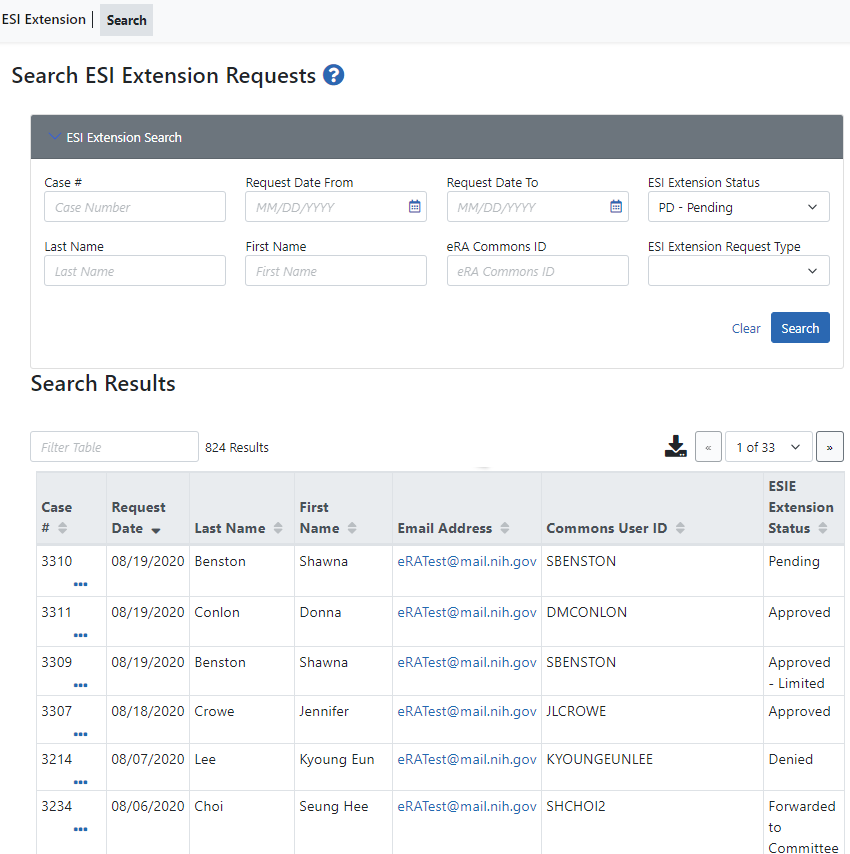850x854 pixels.
Task: Open email link for Benston case 3309
Action: click(x=467, y=662)
